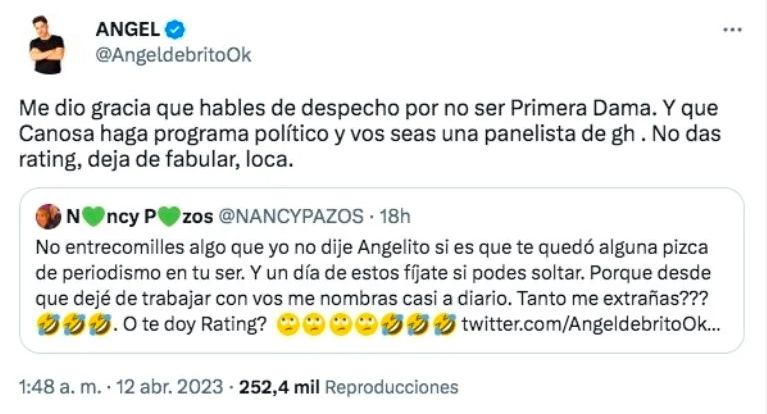767x414 pixels.
Task: Open the @AngeldebritoOk handle link
Action: pyautogui.click(x=173, y=55)
